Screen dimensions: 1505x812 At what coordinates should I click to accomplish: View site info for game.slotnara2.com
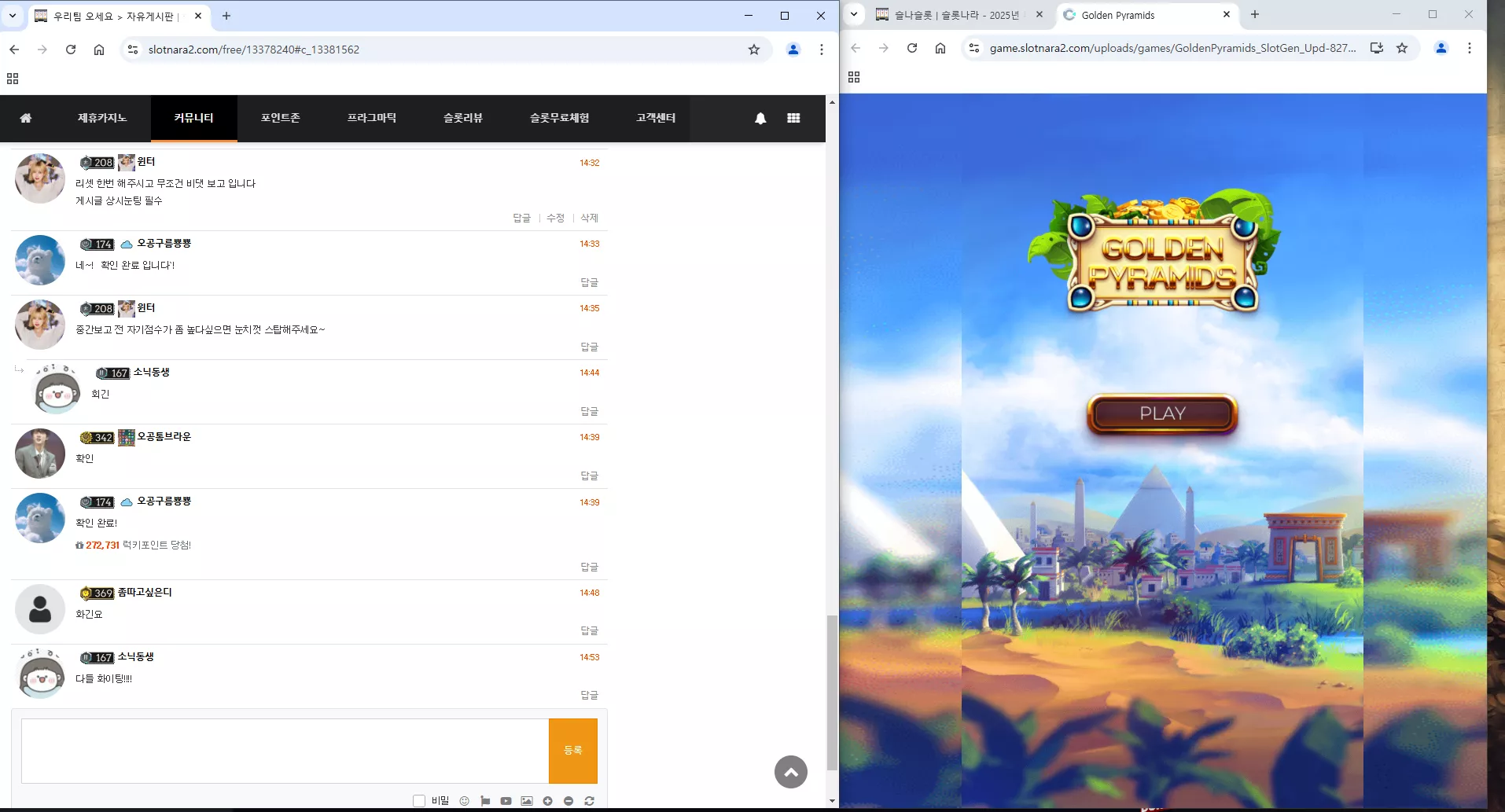click(974, 48)
